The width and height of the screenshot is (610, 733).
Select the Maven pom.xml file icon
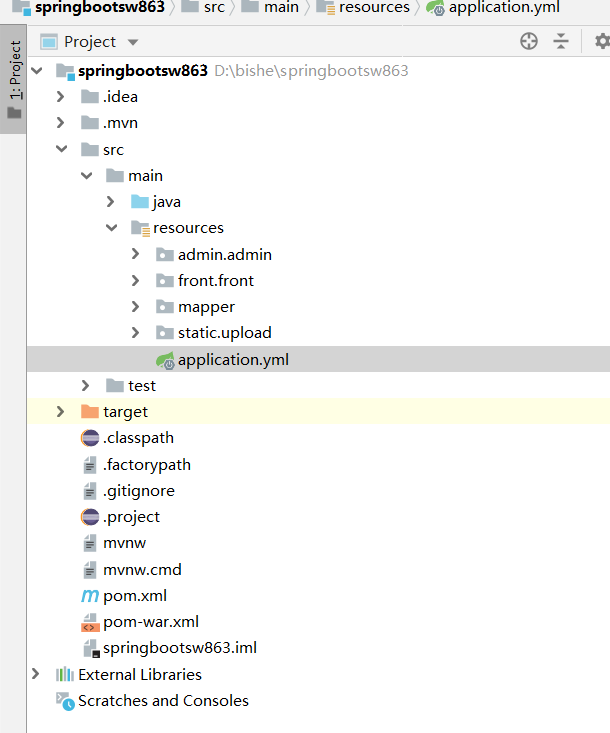click(90, 596)
